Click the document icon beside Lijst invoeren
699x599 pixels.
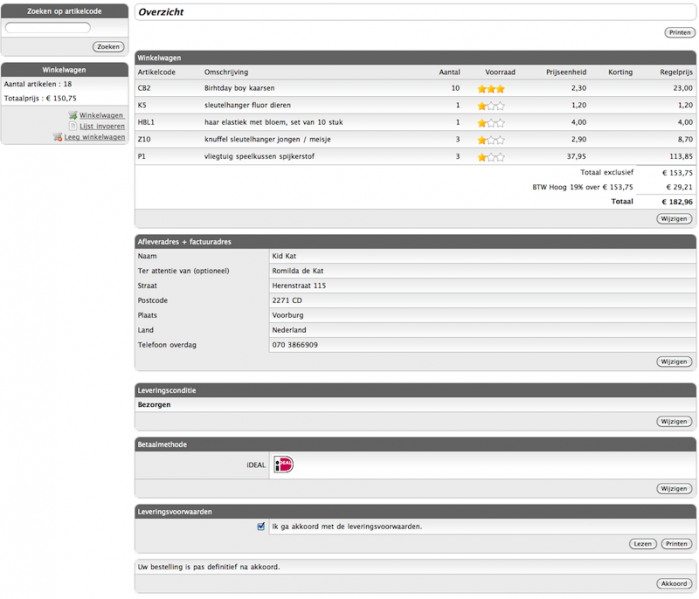tap(73, 126)
